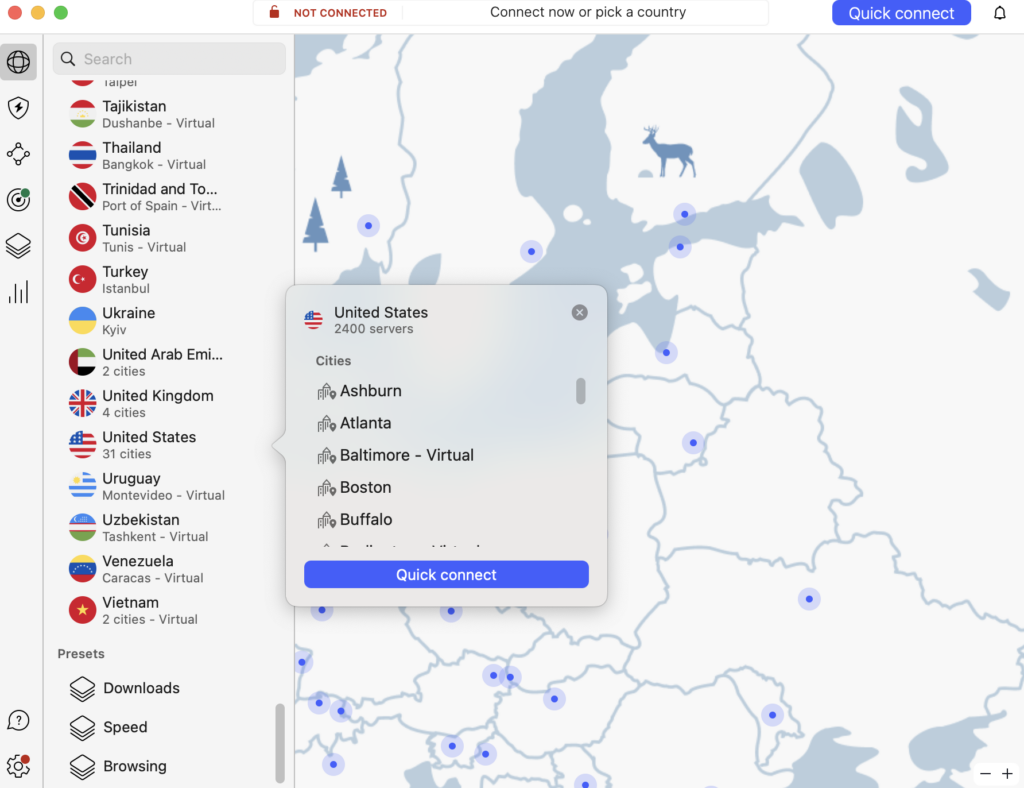This screenshot has height=788, width=1024.
Task: Click the United Kingdom flag icon
Action: [82, 403]
